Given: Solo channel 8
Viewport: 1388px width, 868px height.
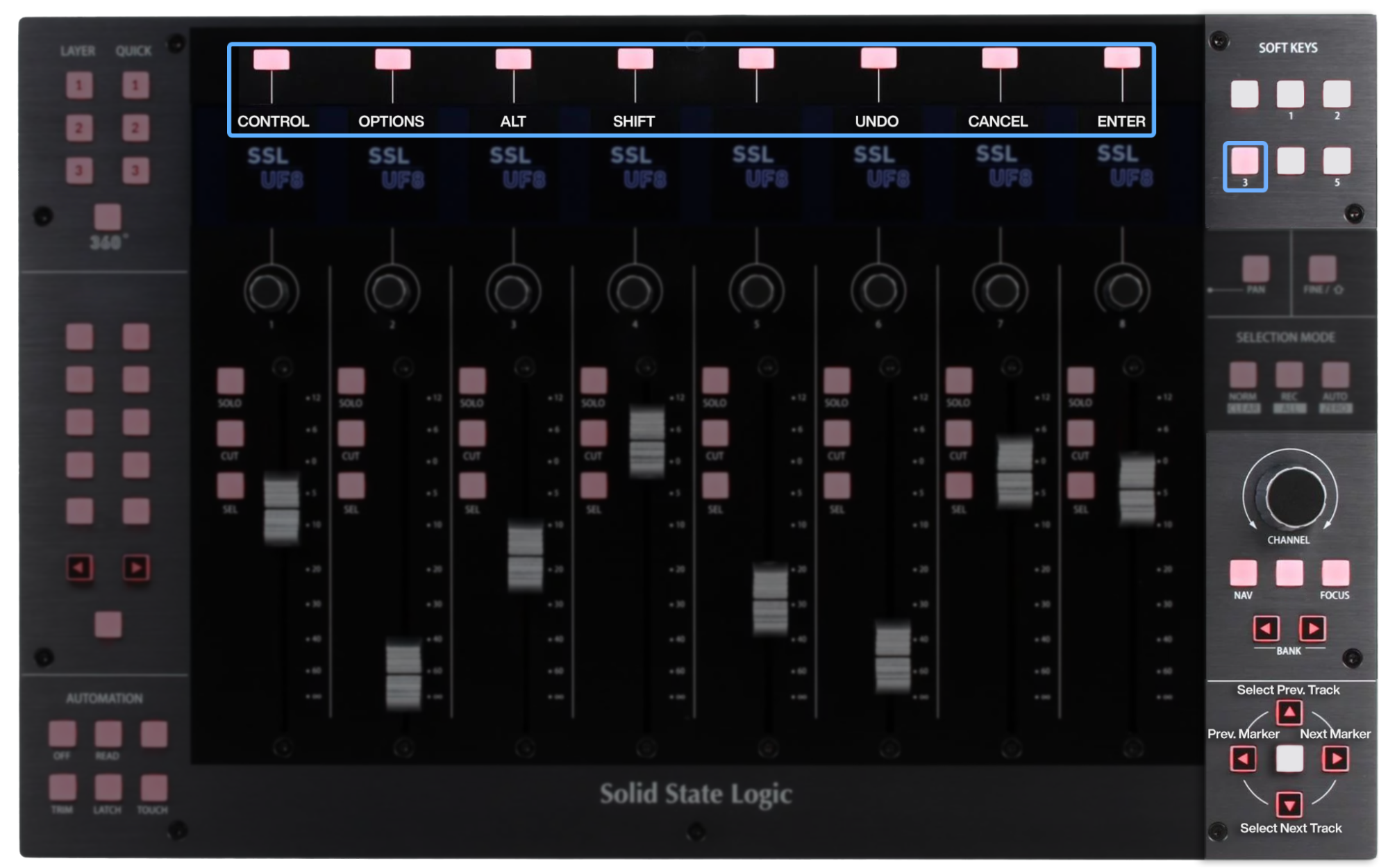Looking at the screenshot, I should 1080,381.
